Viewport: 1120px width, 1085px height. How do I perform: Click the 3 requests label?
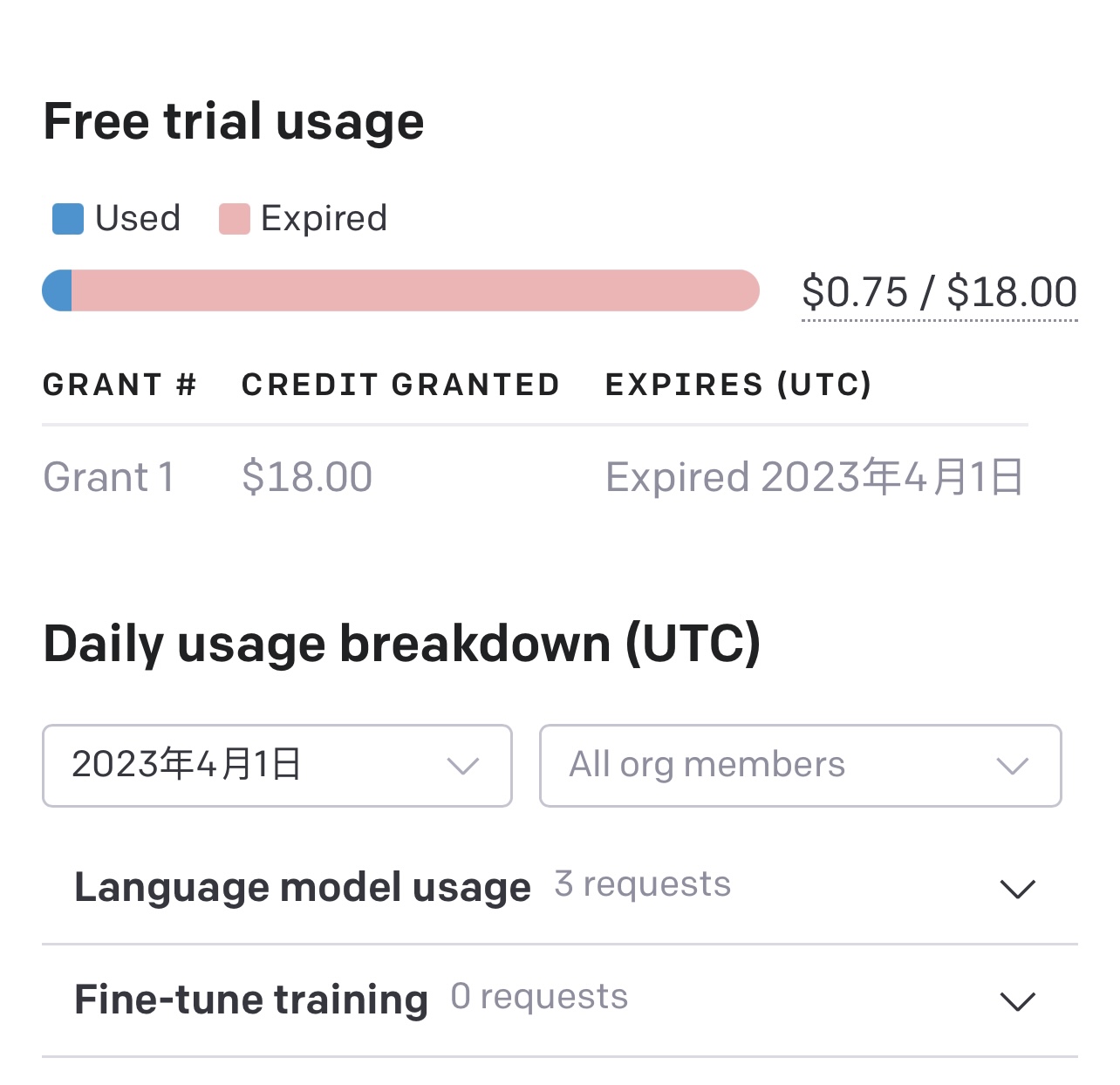(642, 884)
